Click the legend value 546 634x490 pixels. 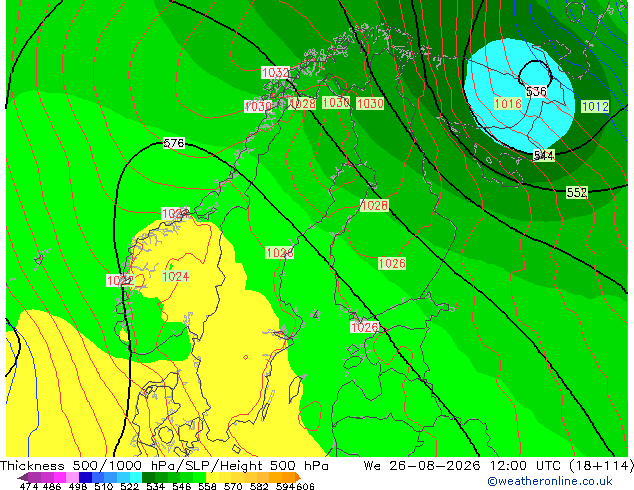click(181, 486)
